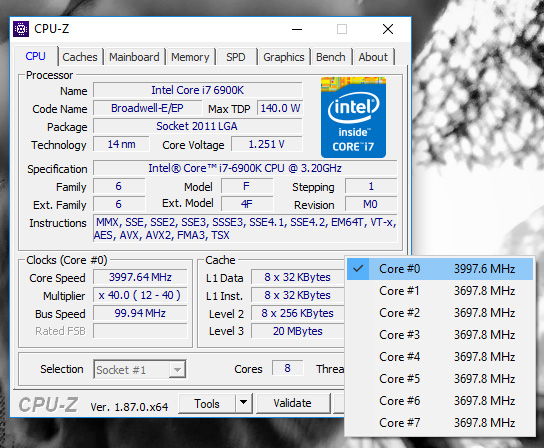Click version text 'Ver. 1.87.0.x64'
Image resolution: width=544 pixels, height=448 pixels.
tap(129, 407)
